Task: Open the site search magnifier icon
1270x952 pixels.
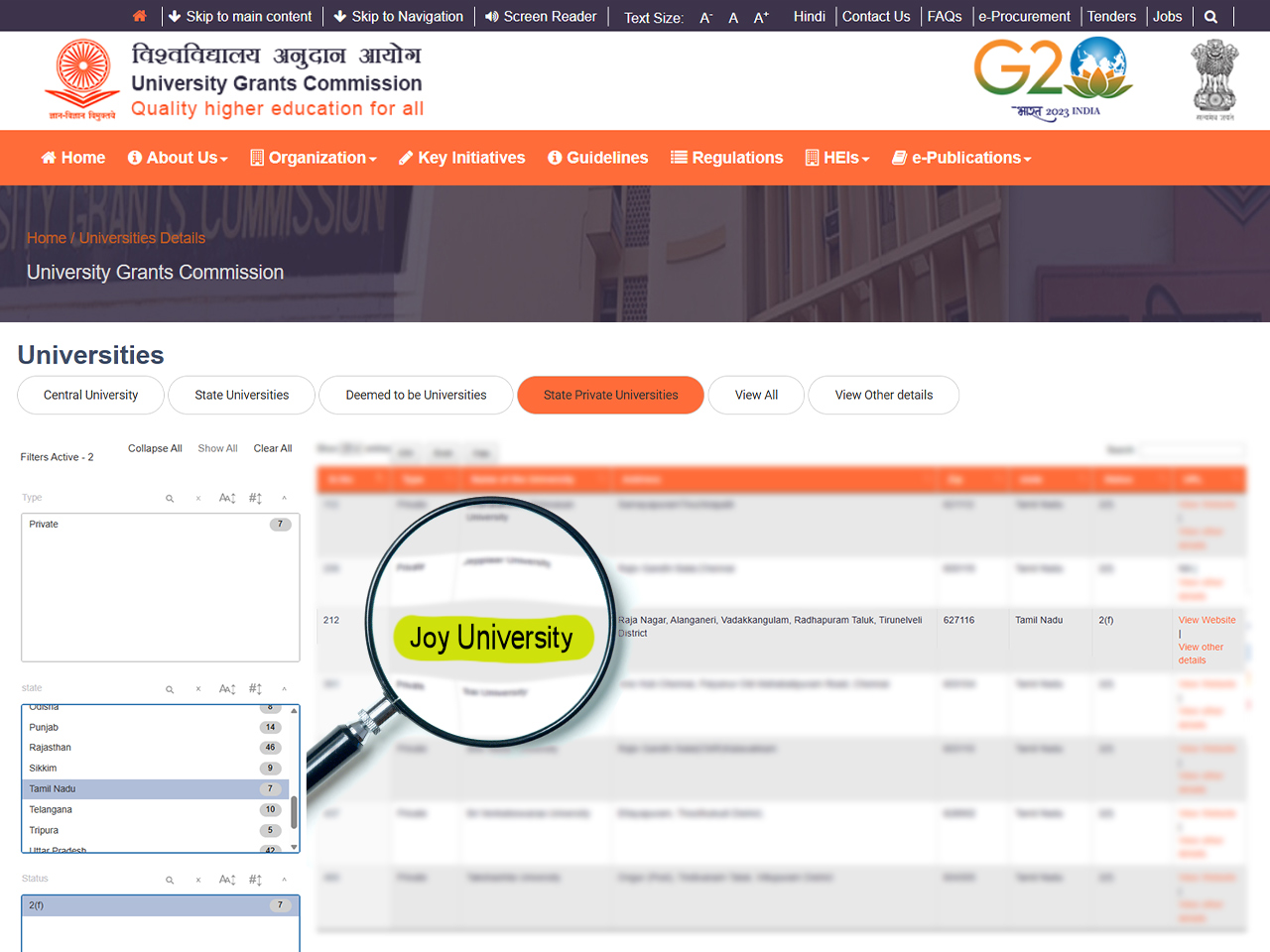Action: point(1210,17)
